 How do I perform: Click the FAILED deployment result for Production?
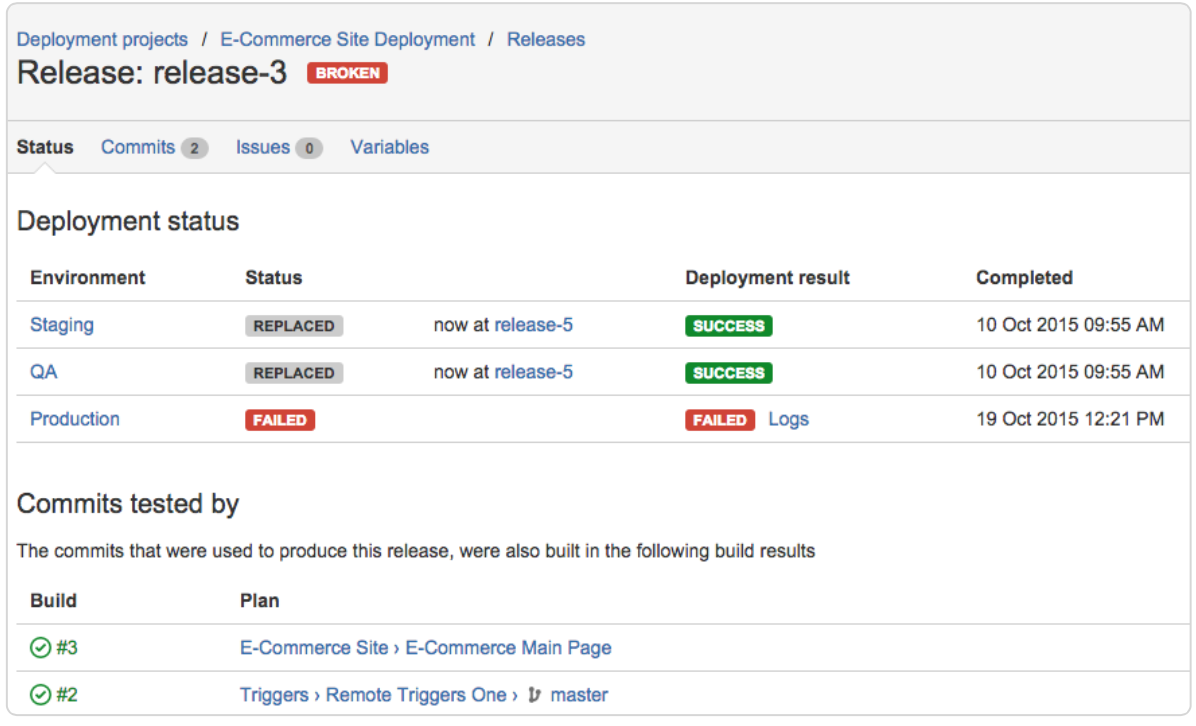719,419
